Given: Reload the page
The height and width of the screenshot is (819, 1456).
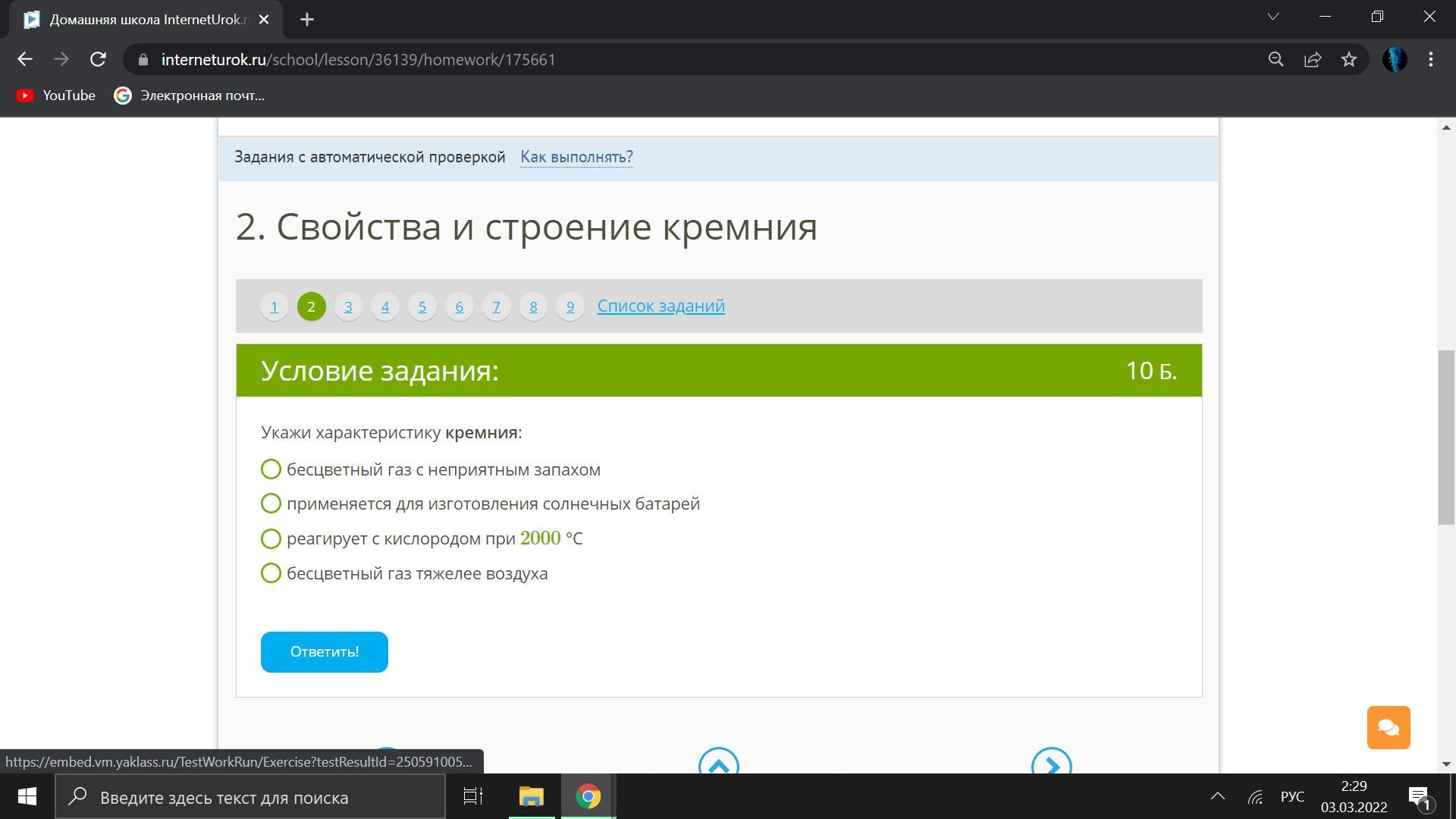Looking at the screenshot, I should pos(98,59).
